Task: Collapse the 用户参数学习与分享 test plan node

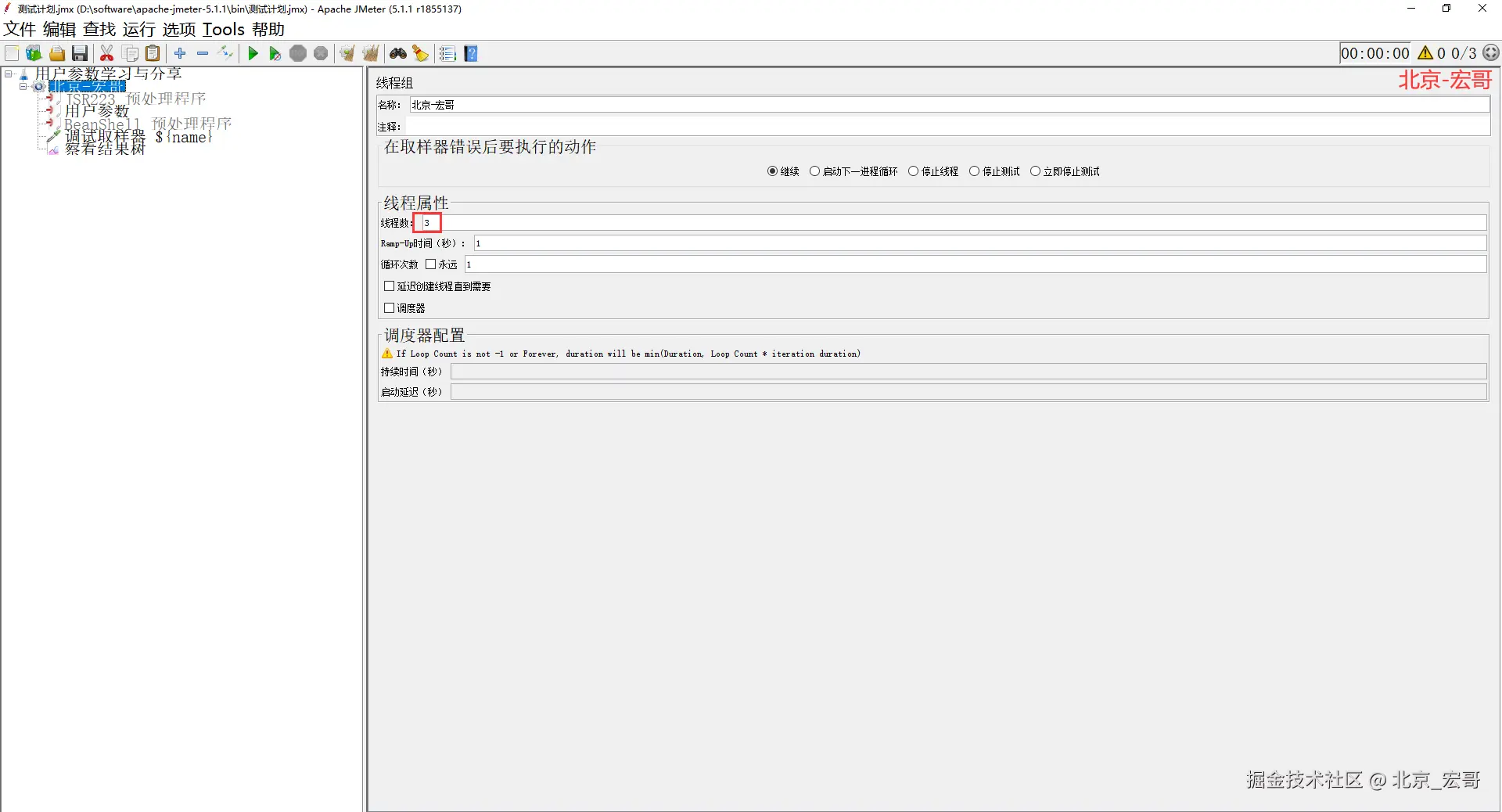Action: tap(9, 74)
